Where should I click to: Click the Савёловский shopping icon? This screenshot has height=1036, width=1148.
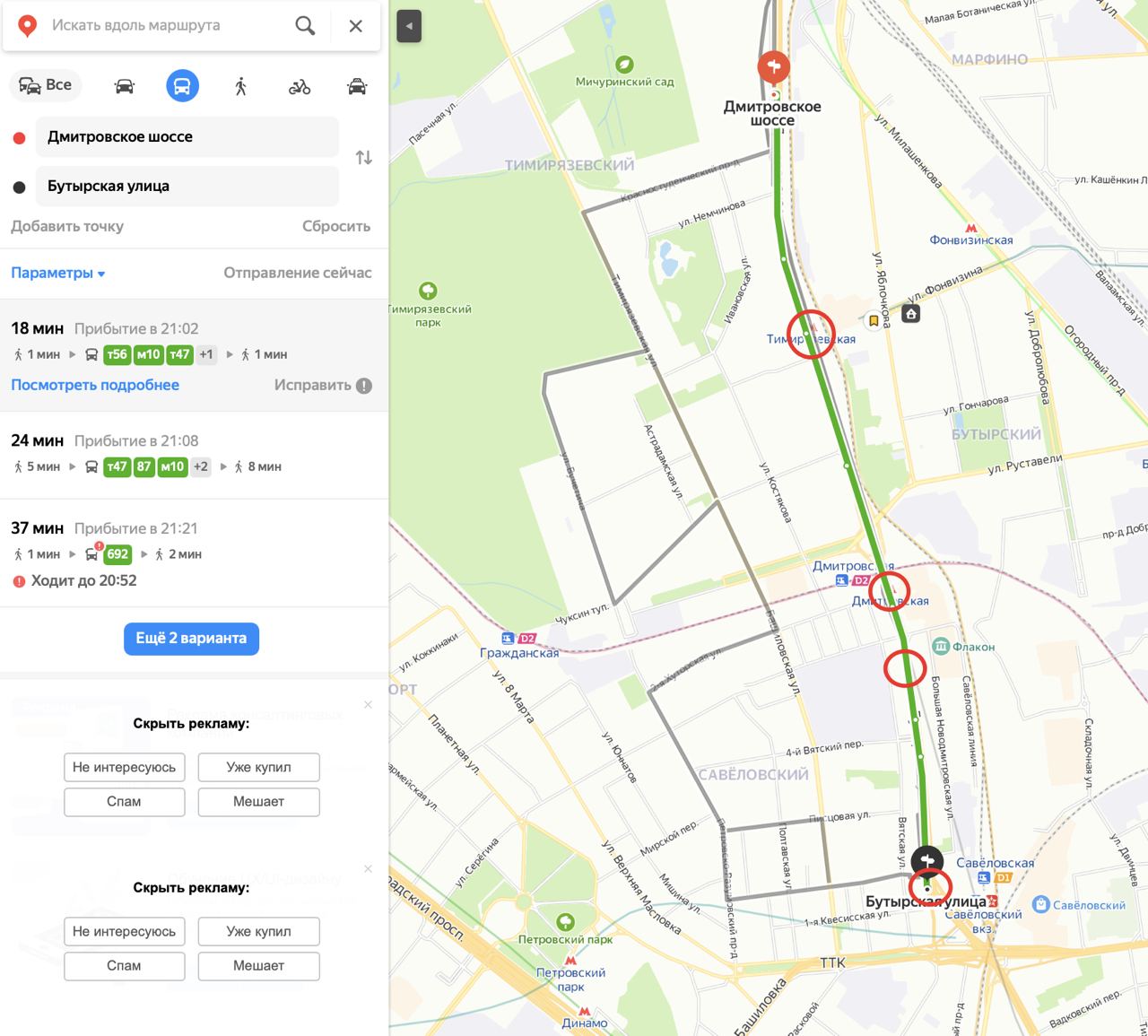tap(1040, 904)
